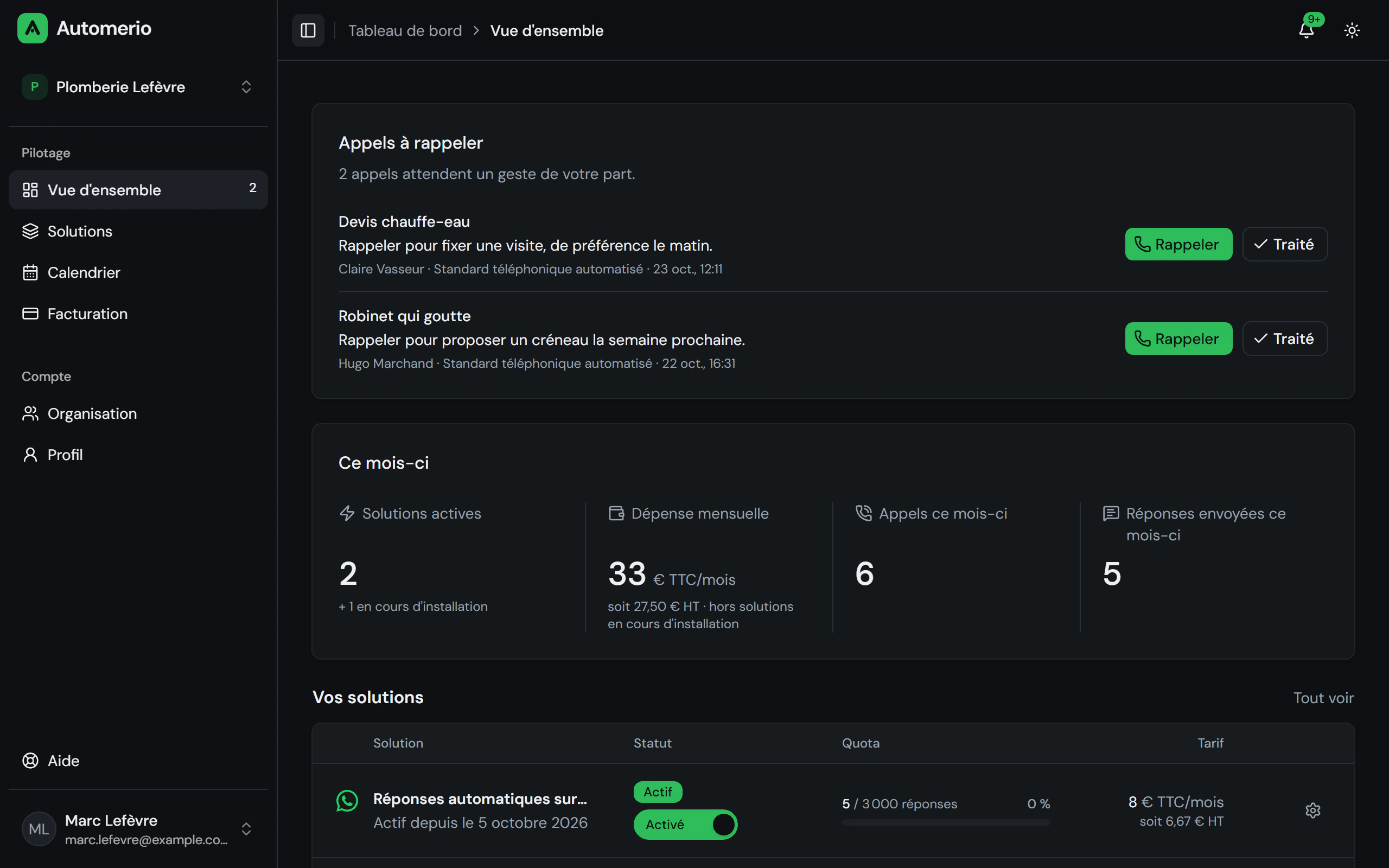Click the 8 € TTC/mois price
Screen dimensions: 1389x868
pos(1175,802)
